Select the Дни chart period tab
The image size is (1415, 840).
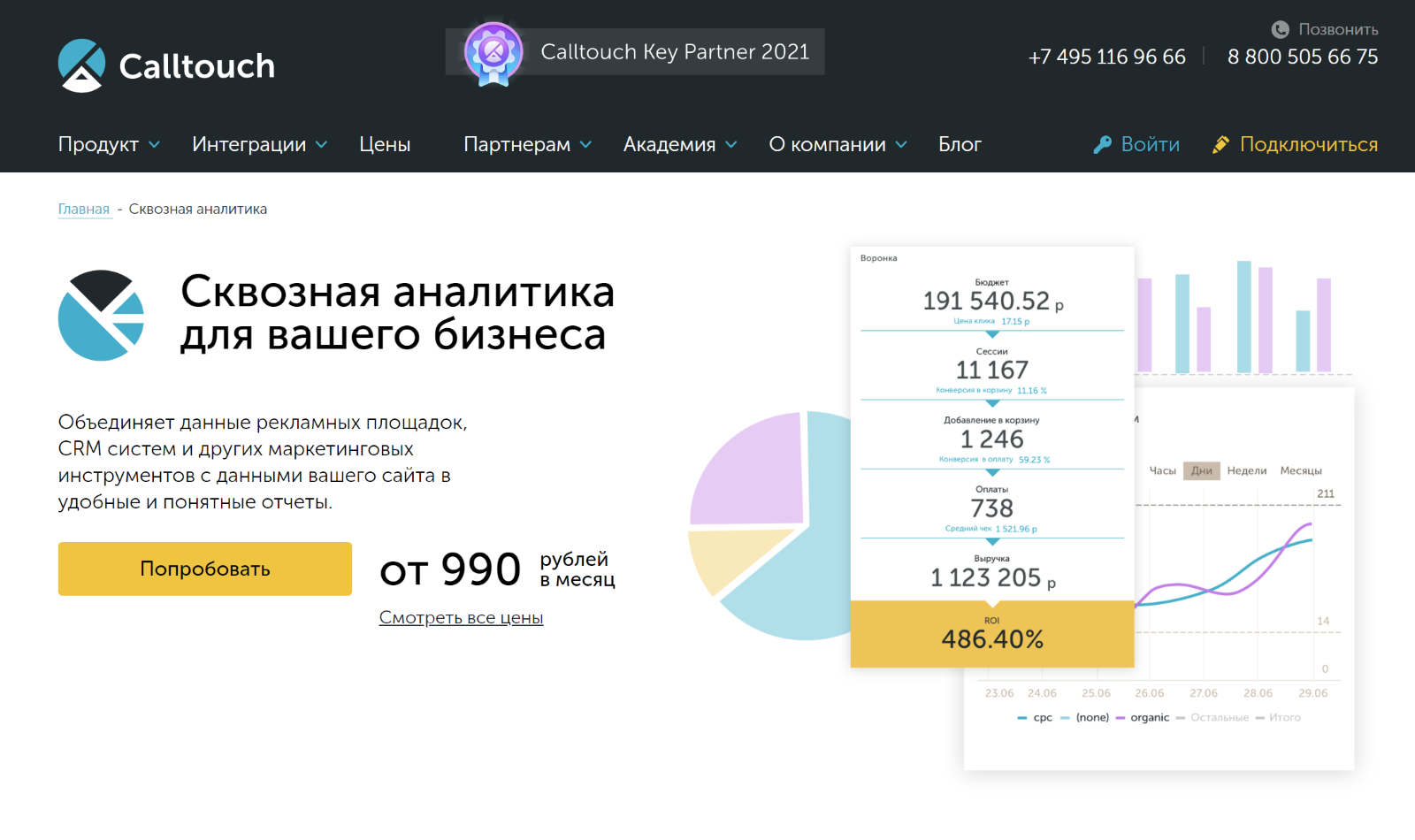point(1202,470)
